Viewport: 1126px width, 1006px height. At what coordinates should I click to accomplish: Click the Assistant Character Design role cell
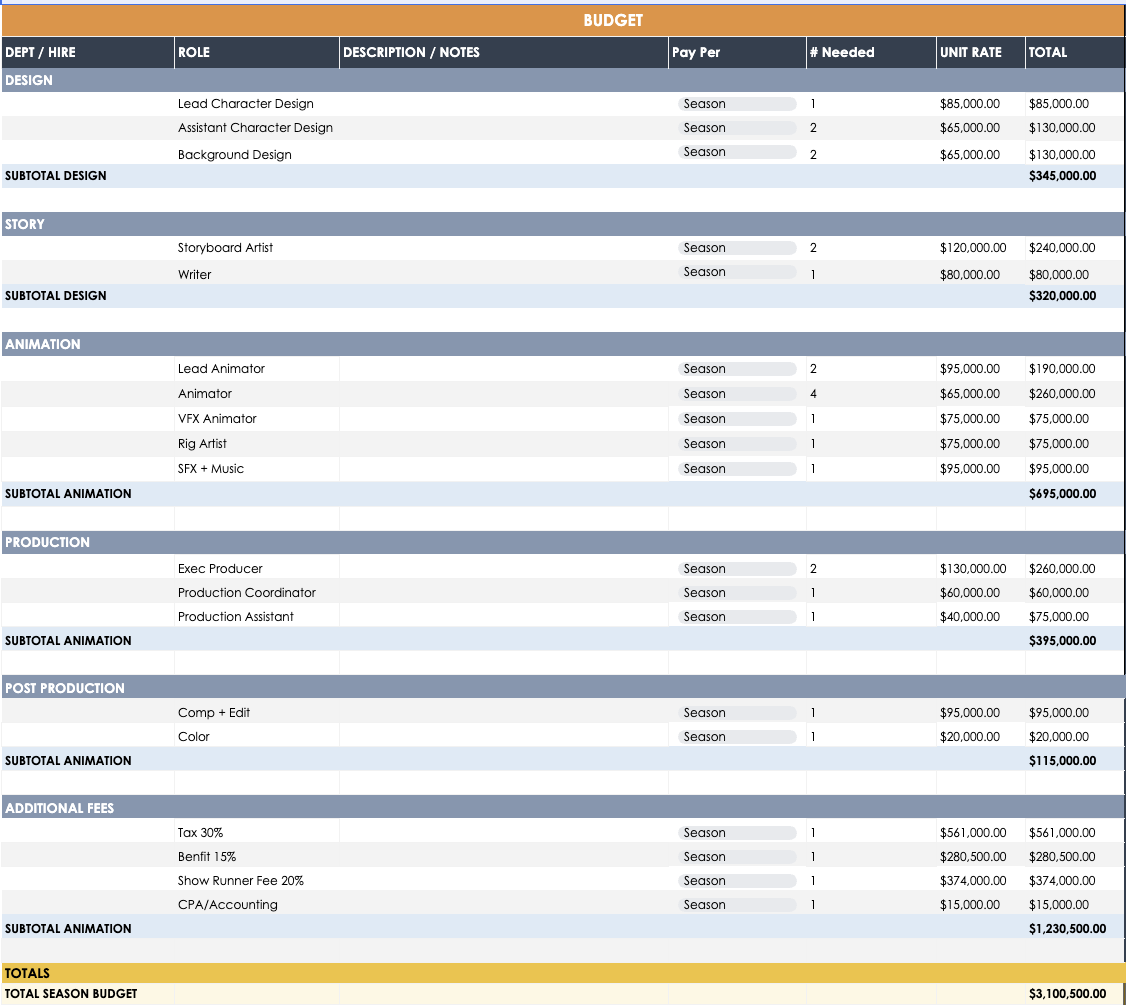256,128
